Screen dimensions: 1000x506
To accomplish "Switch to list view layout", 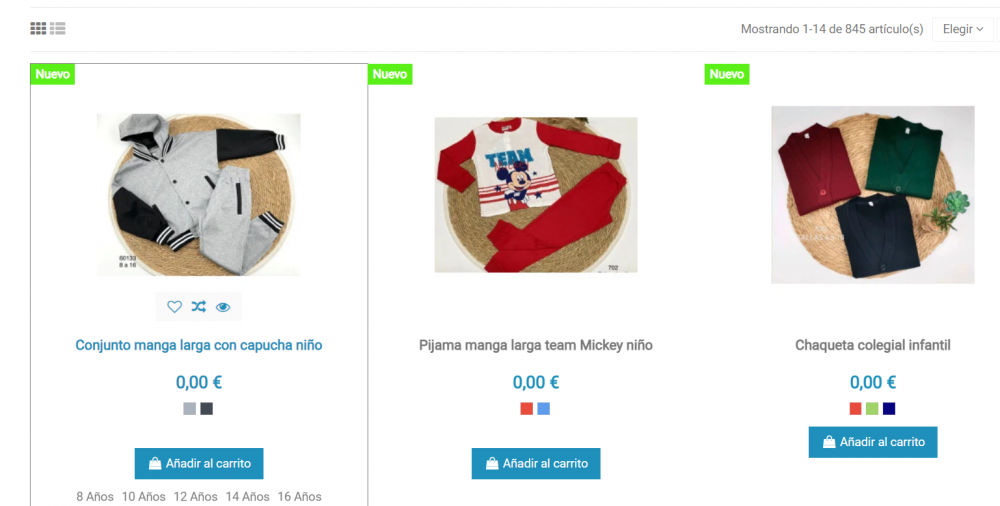I will pos(58,28).
